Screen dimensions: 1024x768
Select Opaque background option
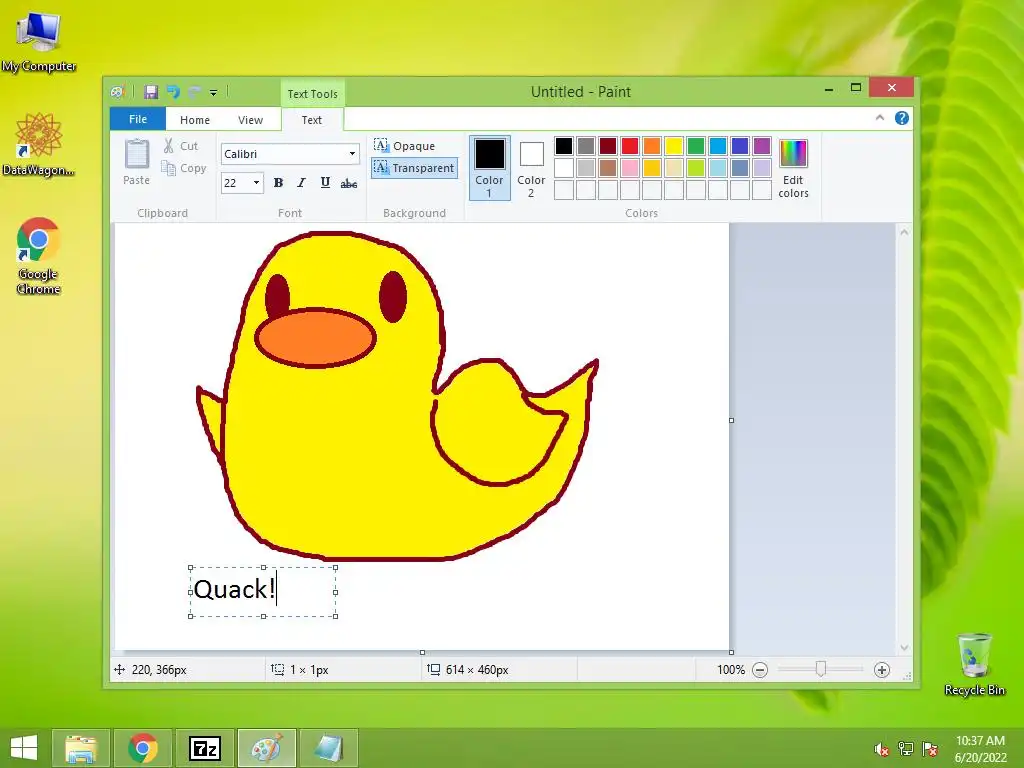click(x=405, y=146)
